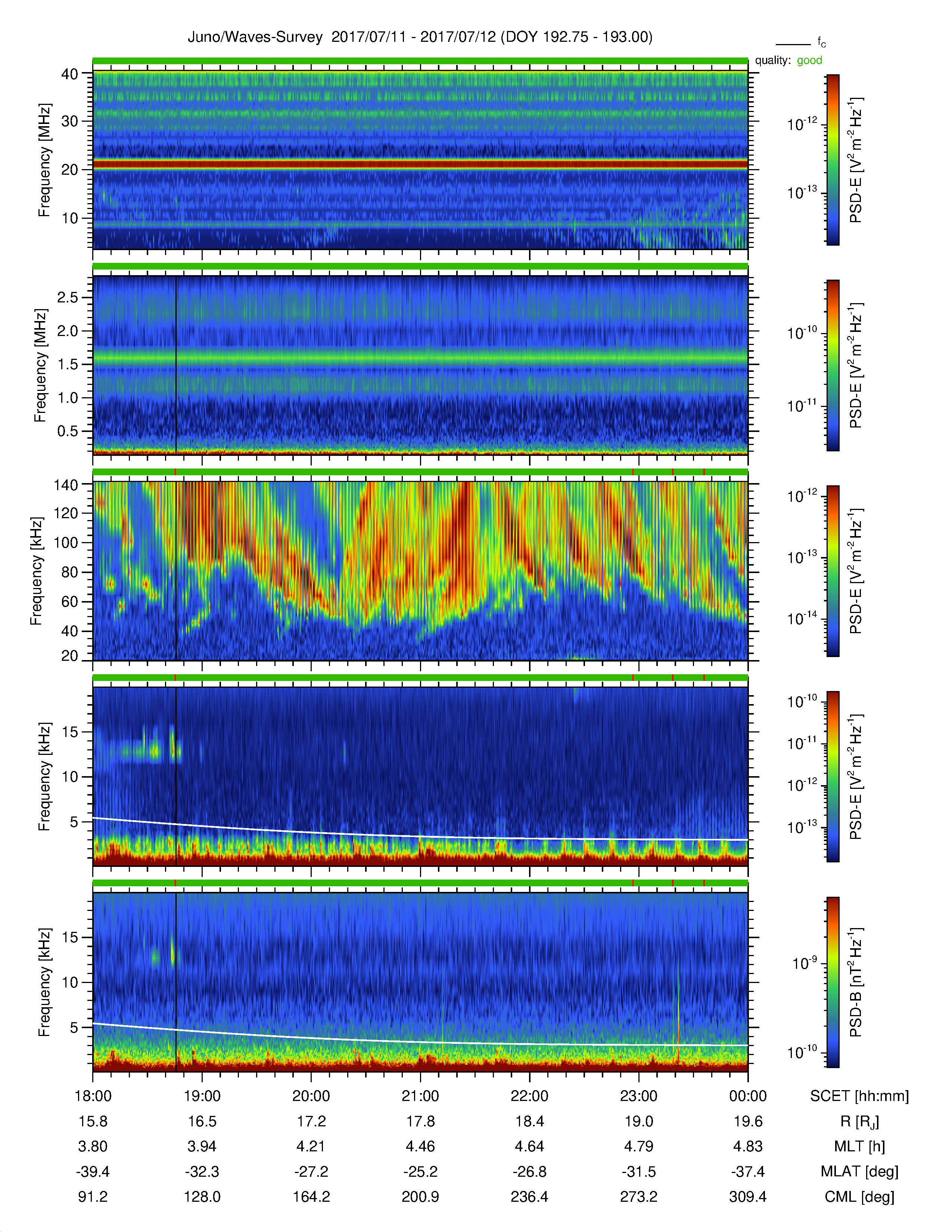Click the CML [deg] row label
Screen dimensions: 952x1232
(859, 1197)
